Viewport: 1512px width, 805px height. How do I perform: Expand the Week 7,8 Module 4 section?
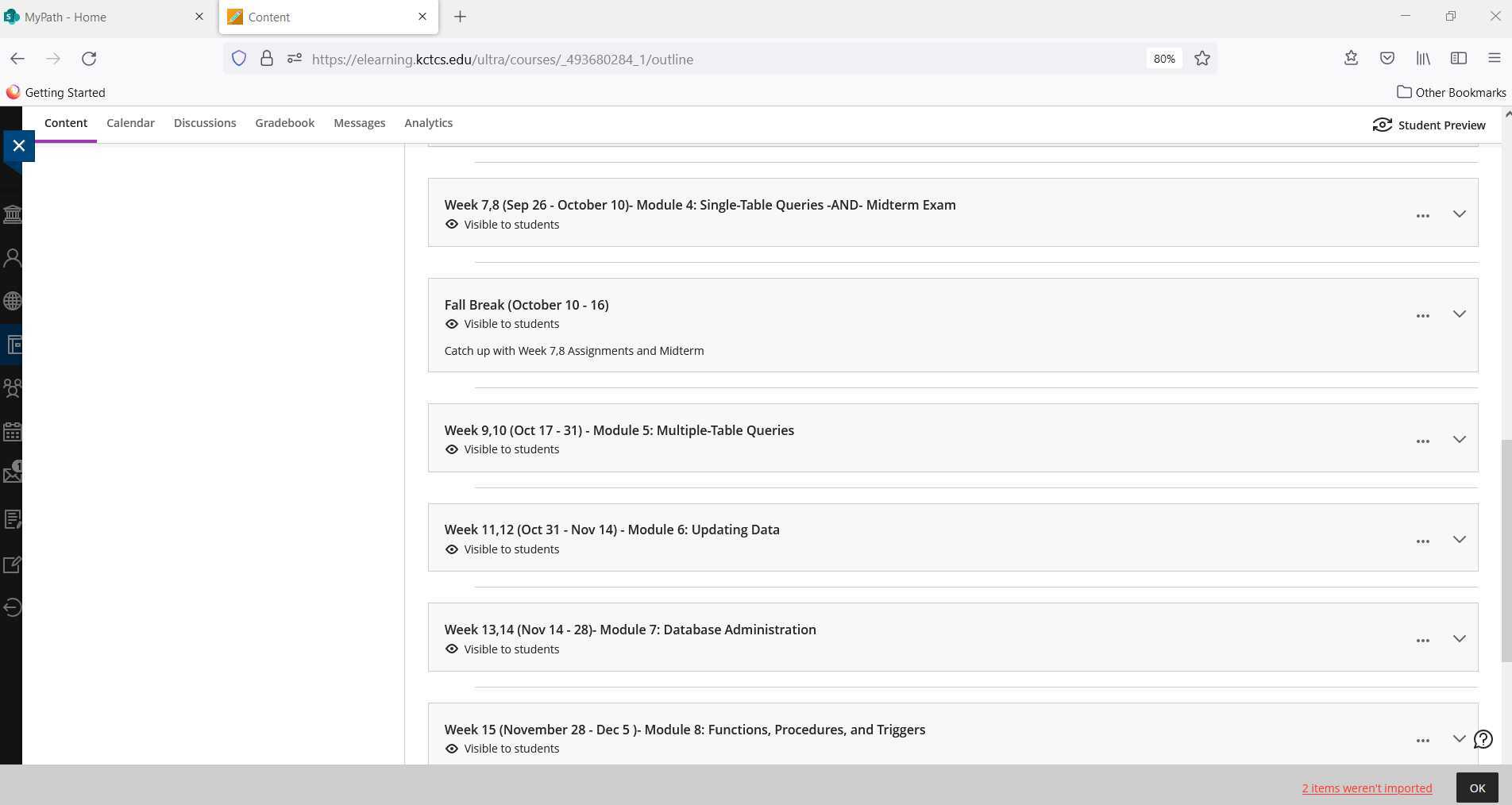(x=1459, y=214)
